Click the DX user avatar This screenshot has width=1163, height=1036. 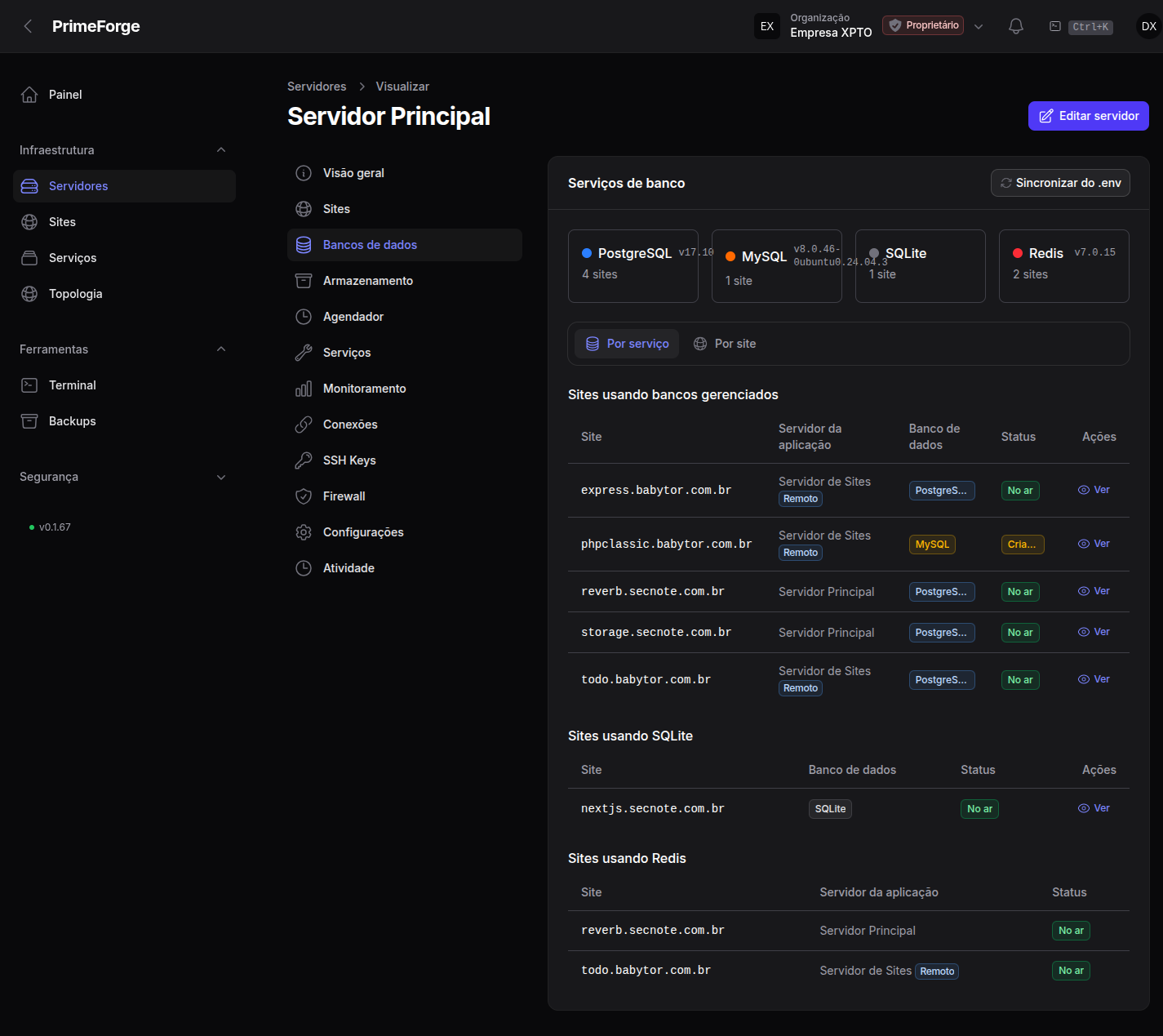(1148, 26)
